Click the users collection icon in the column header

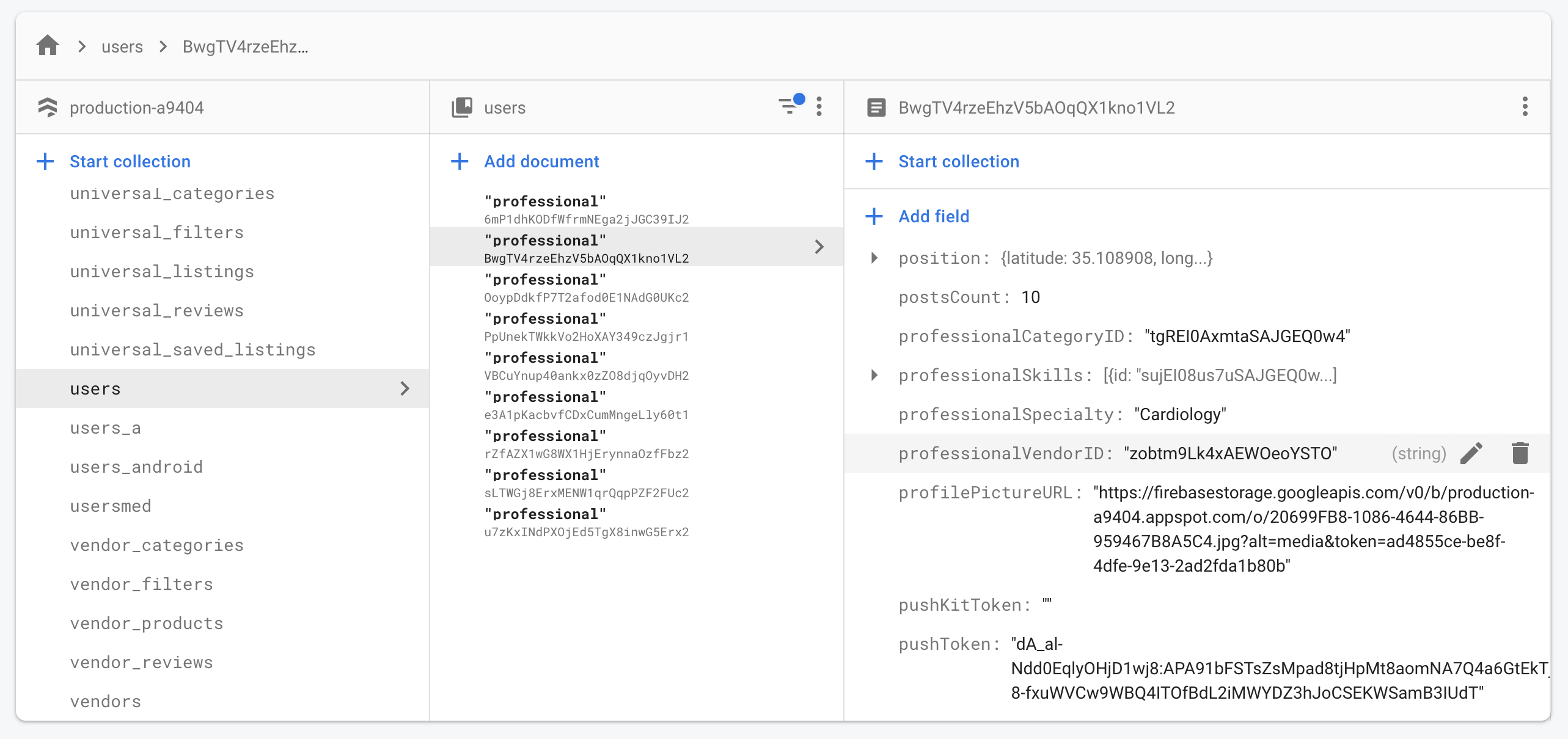click(462, 107)
